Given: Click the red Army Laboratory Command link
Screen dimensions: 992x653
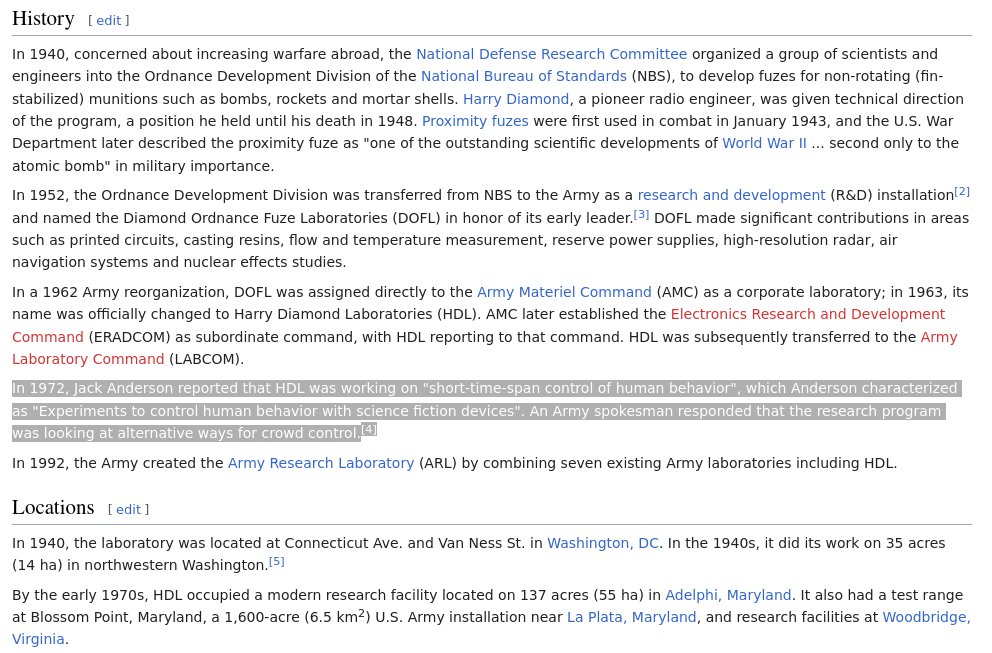Looking at the screenshot, I should (88, 359).
